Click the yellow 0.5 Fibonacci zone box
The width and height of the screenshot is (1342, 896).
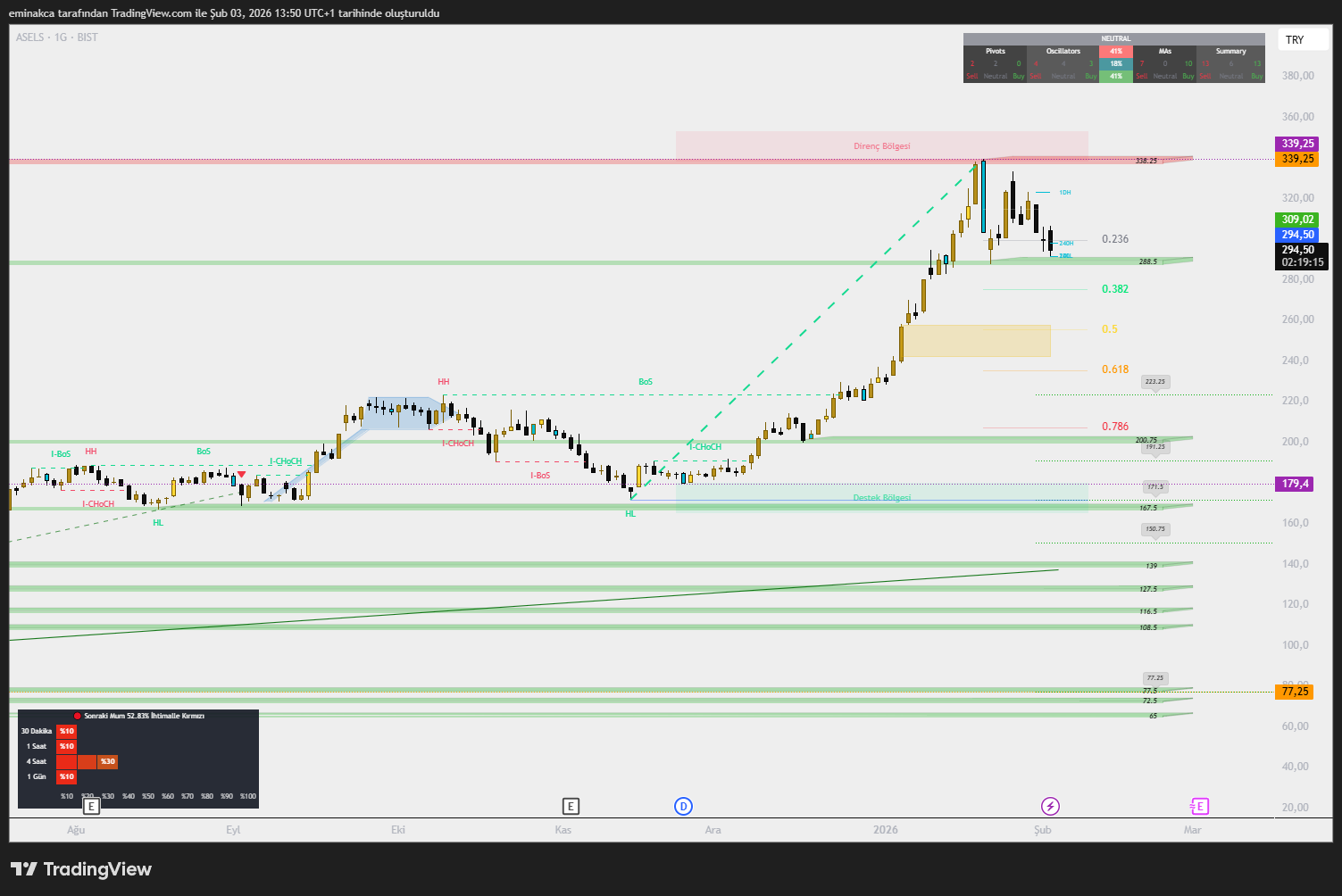[x=977, y=341]
